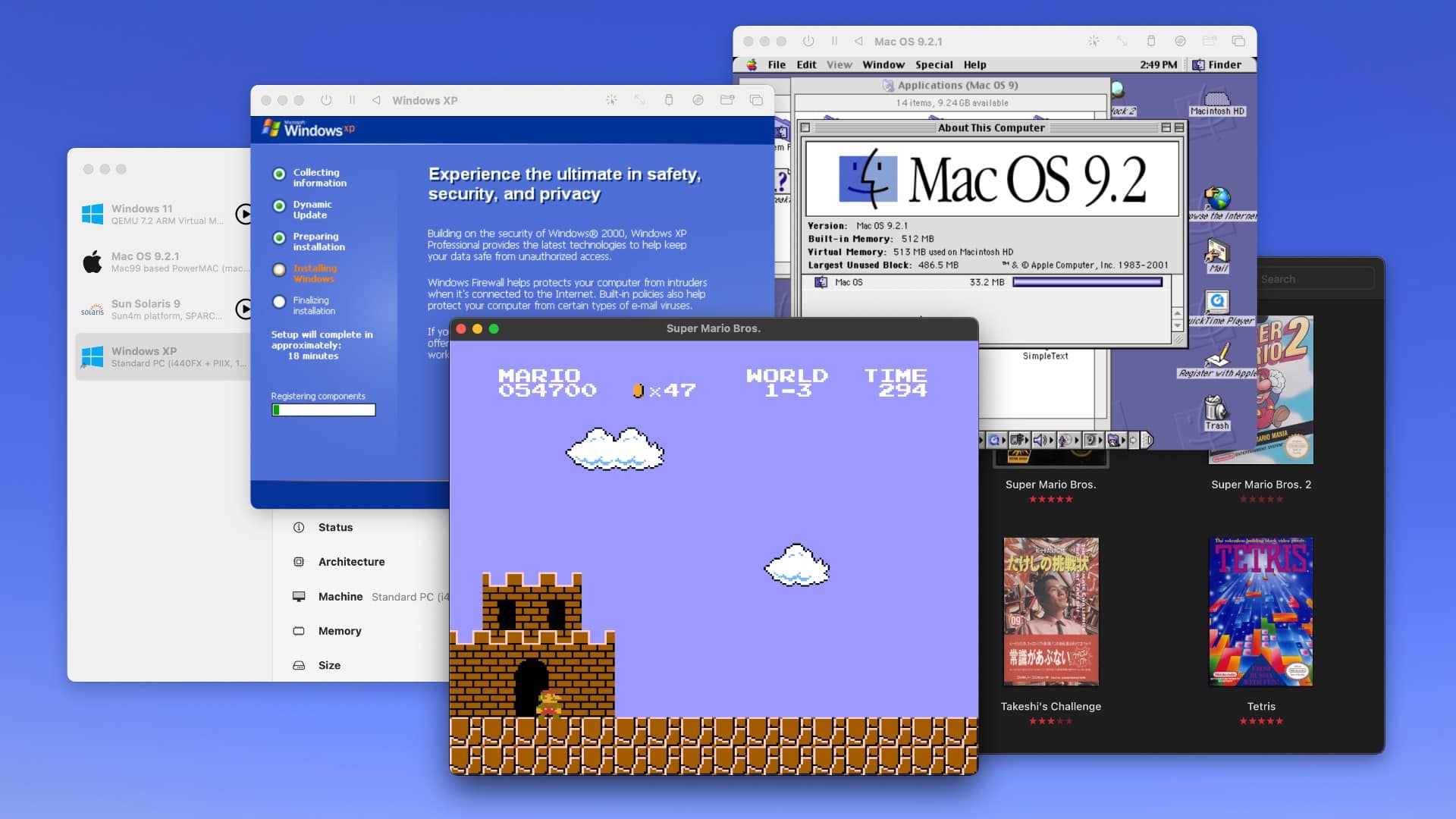Open the File menu in Mac OS 9
Screen dimensions: 1456x819
[x=777, y=64]
